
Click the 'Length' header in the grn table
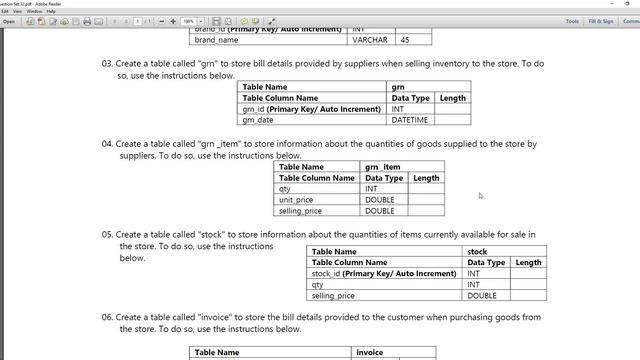tap(453, 98)
